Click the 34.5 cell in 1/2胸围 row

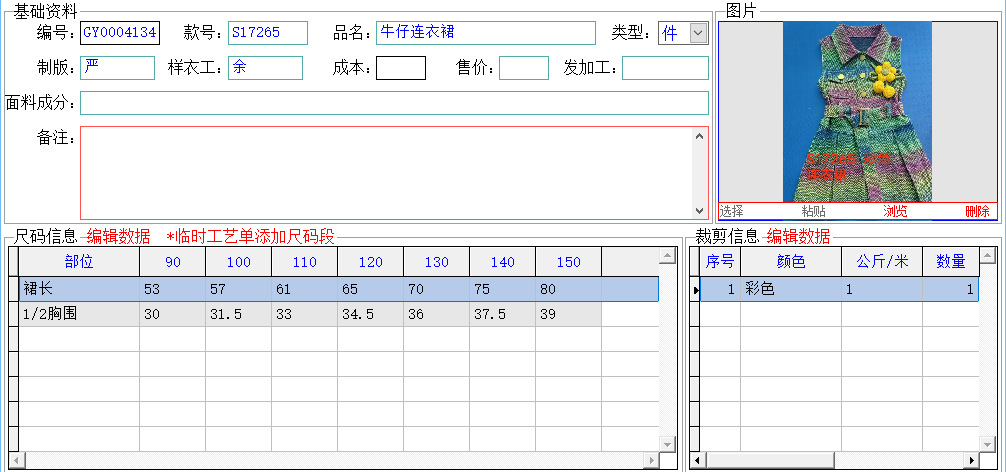coord(371,314)
